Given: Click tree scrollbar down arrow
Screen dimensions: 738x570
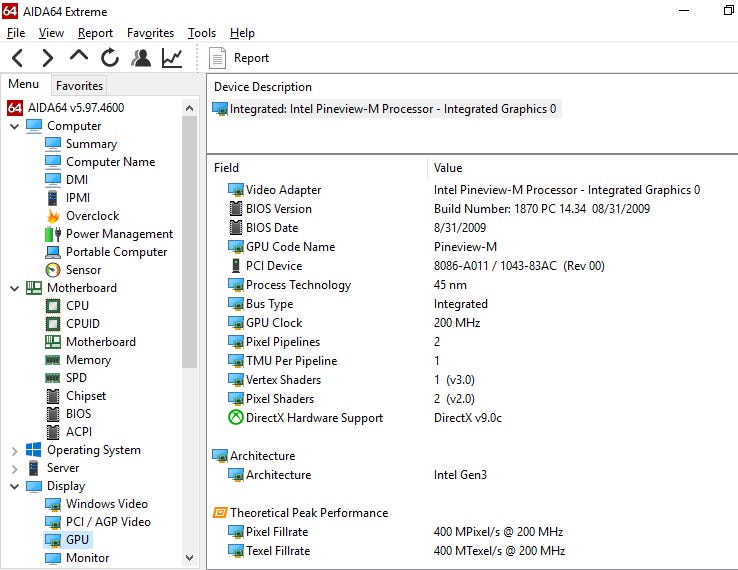Looking at the screenshot, I should 190,558.
